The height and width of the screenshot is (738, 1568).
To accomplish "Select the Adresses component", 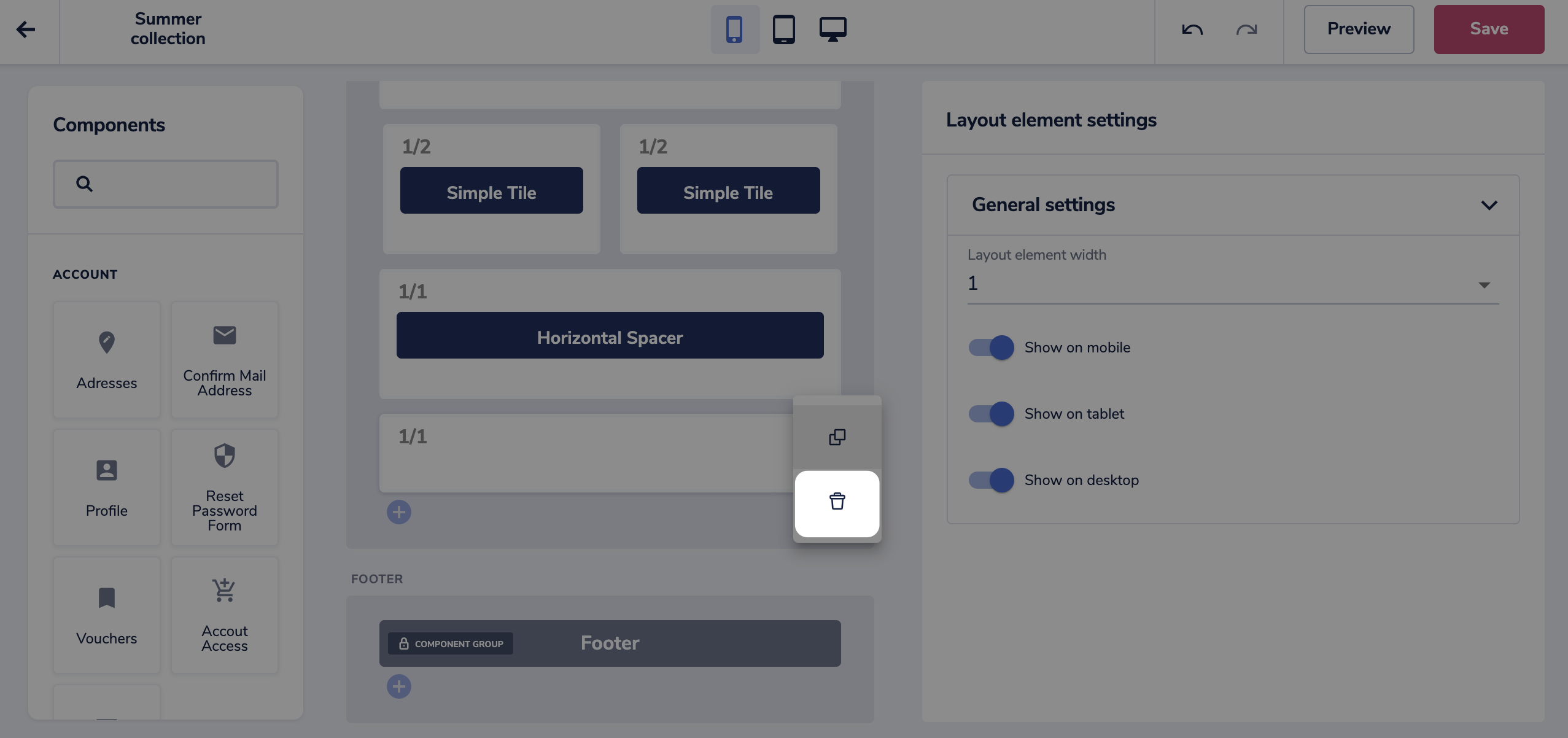I will click(107, 360).
